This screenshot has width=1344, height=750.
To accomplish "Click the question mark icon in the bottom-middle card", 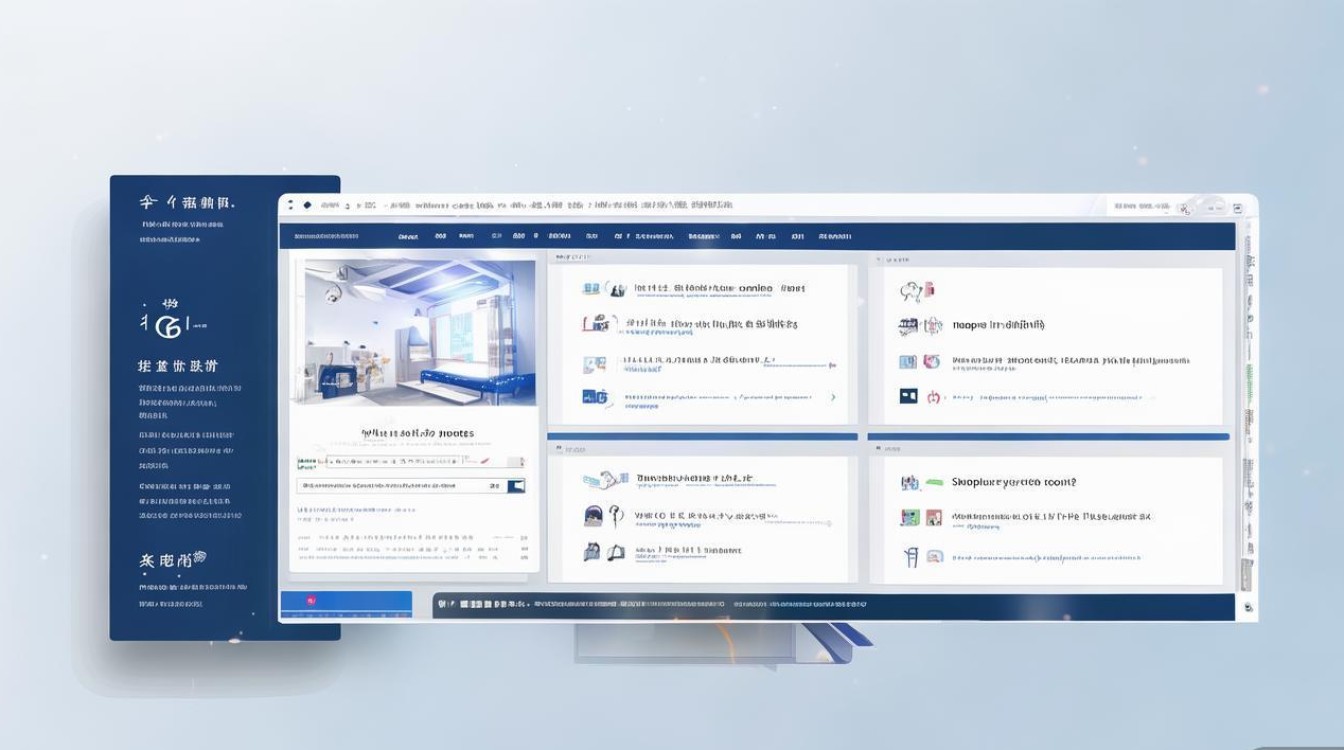I will [615, 516].
